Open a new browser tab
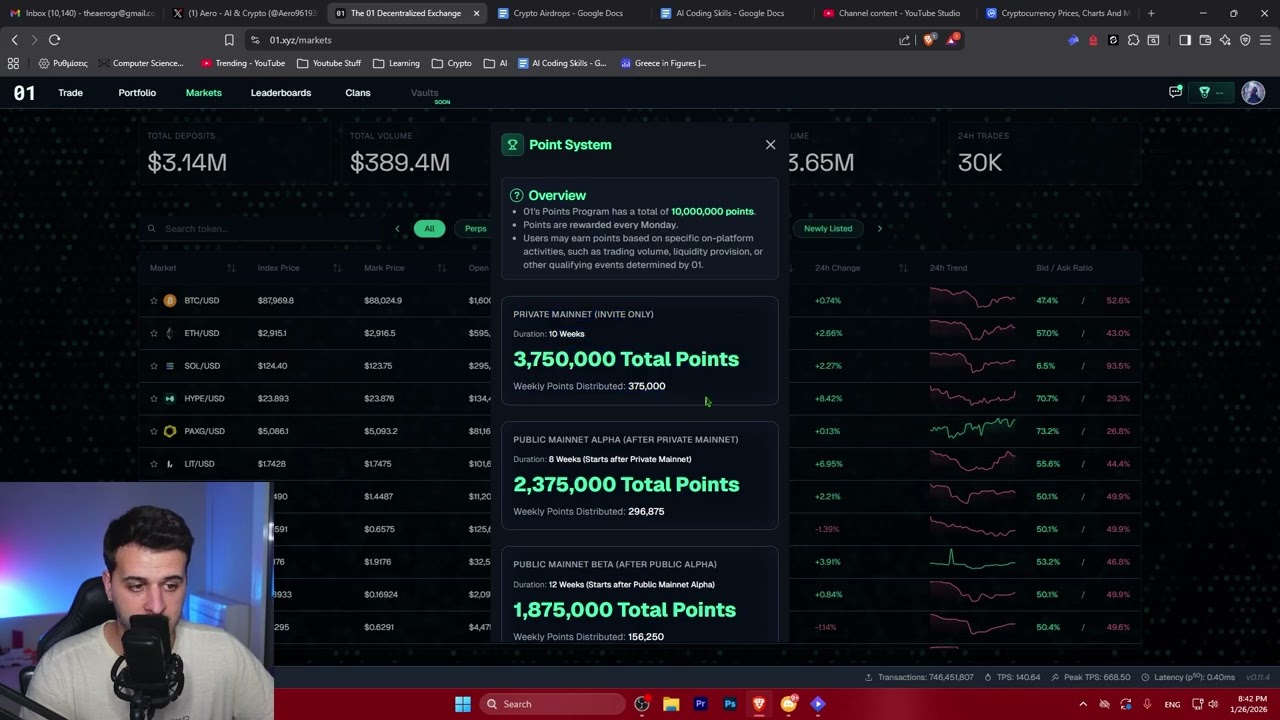This screenshot has width=1280, height=720. click(1151, 13)
